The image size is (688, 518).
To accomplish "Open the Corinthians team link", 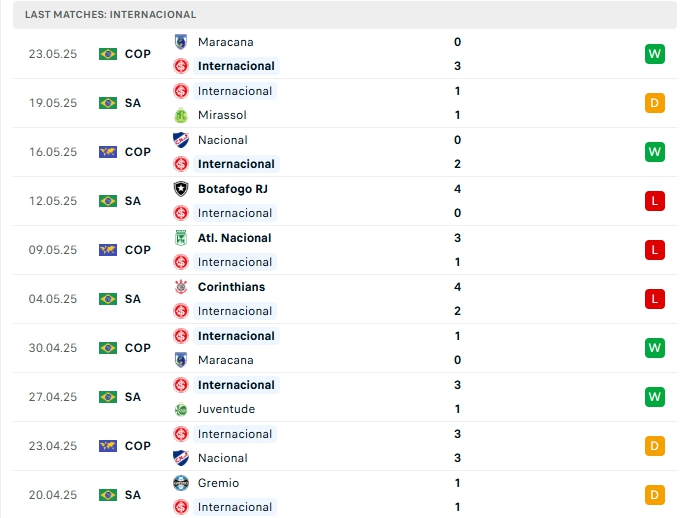I will point(231,287).
